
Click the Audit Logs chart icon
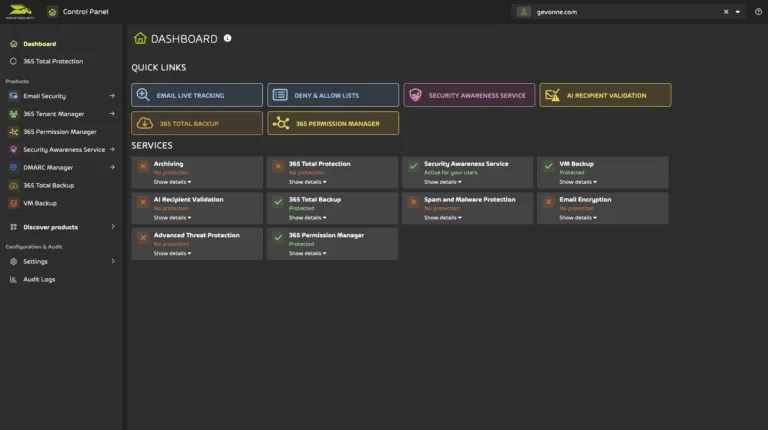[x=14, y=279]
